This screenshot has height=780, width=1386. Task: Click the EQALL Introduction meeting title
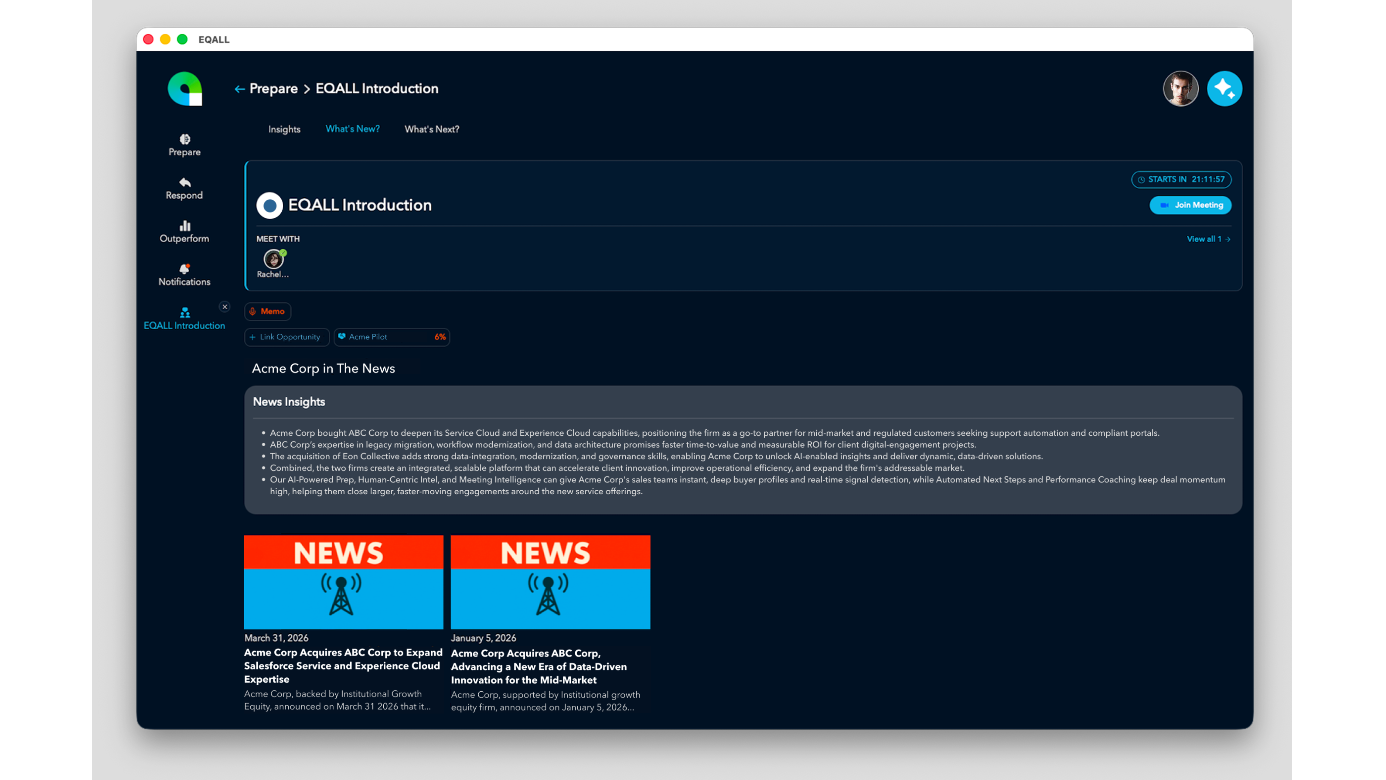360,205
